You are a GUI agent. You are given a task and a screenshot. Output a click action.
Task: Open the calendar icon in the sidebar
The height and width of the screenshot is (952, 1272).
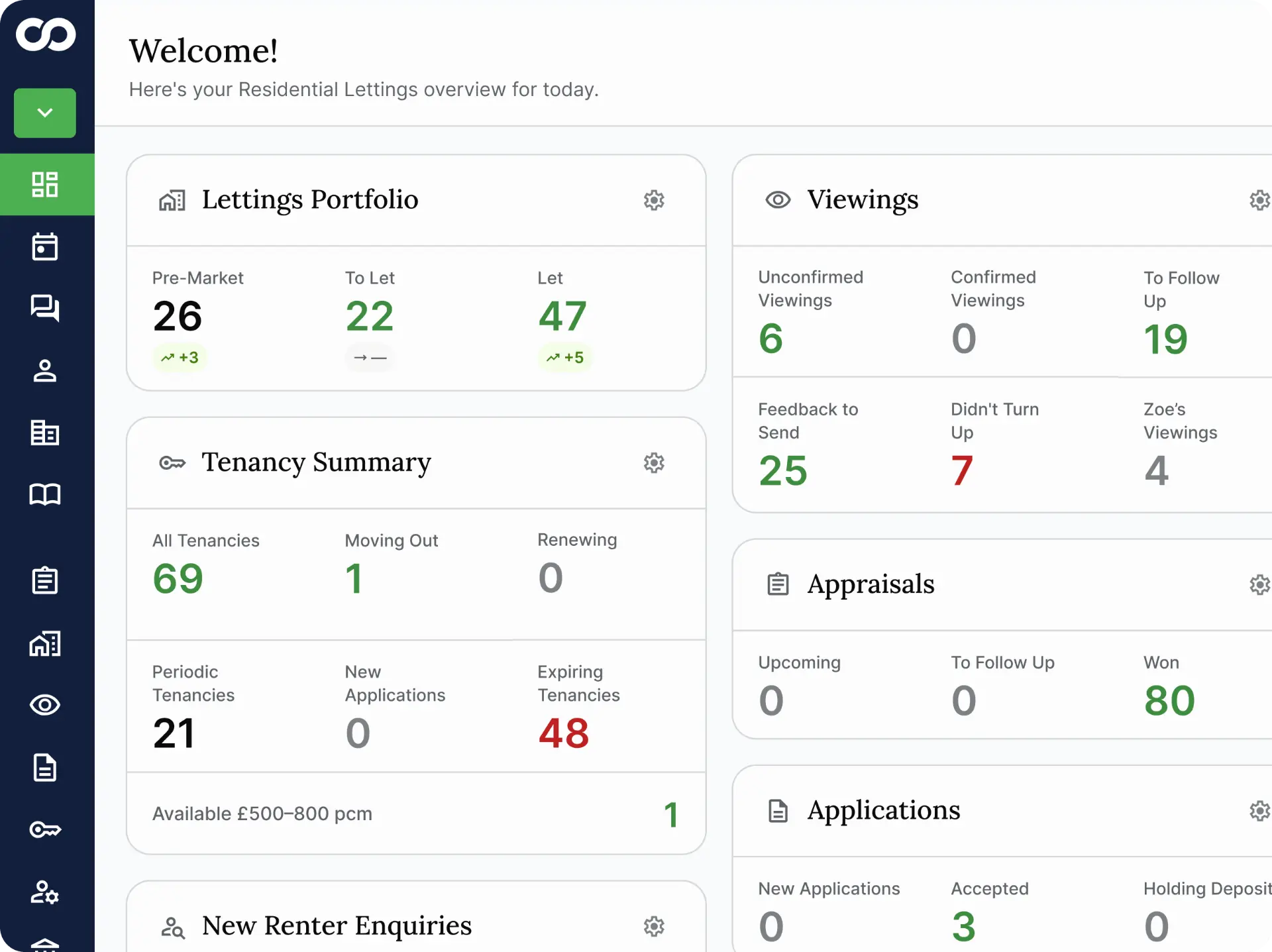pyautogui.click(x=45, y=246)
